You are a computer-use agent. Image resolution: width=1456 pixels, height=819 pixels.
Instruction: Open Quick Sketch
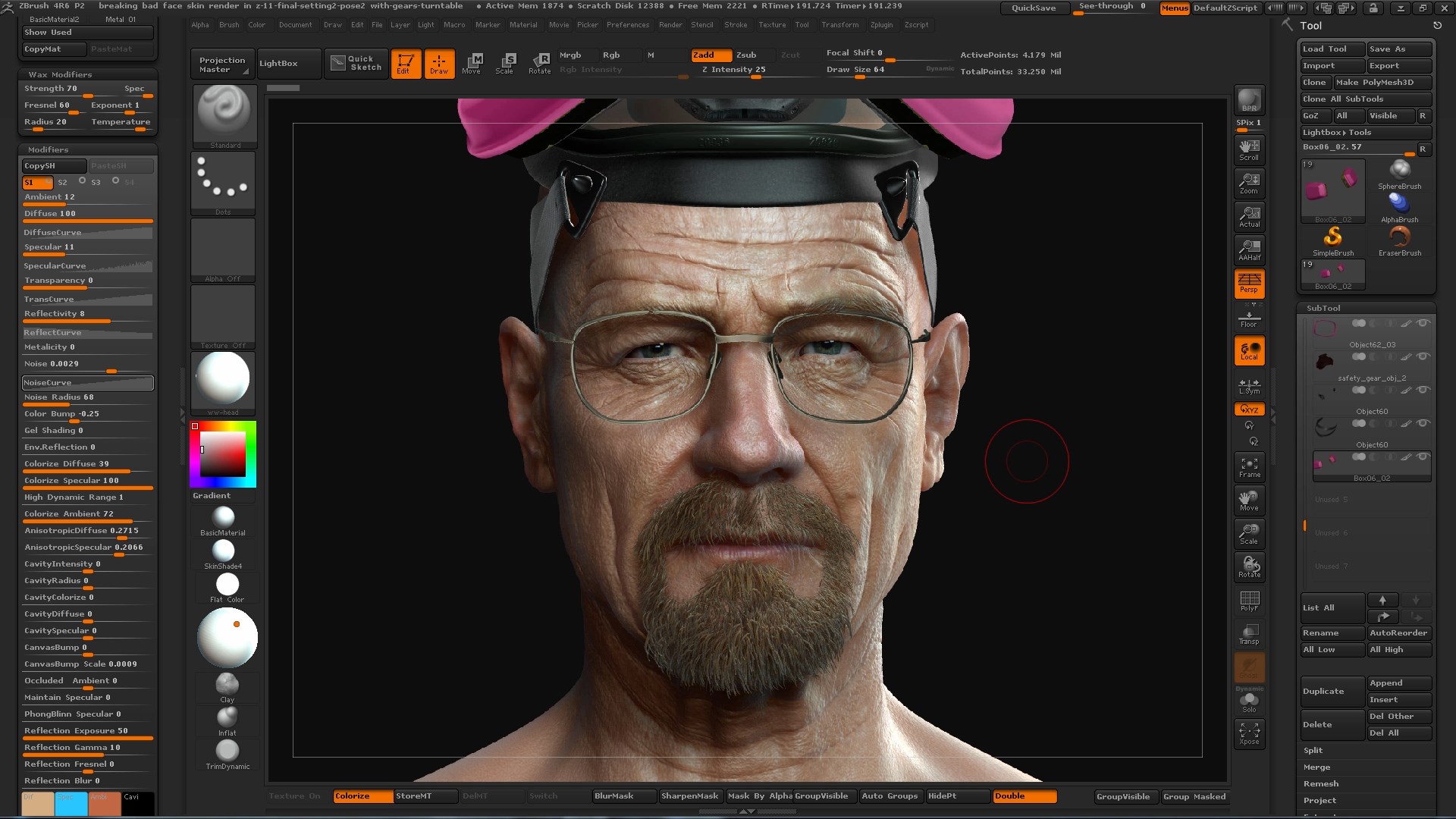pyautogui.click(x=356, y=63)
